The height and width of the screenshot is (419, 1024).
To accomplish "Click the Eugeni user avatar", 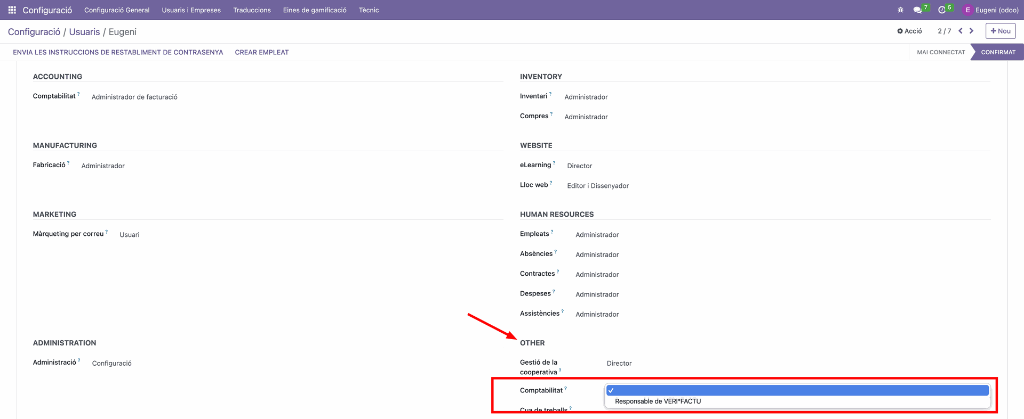I will (x=967, y=9).
